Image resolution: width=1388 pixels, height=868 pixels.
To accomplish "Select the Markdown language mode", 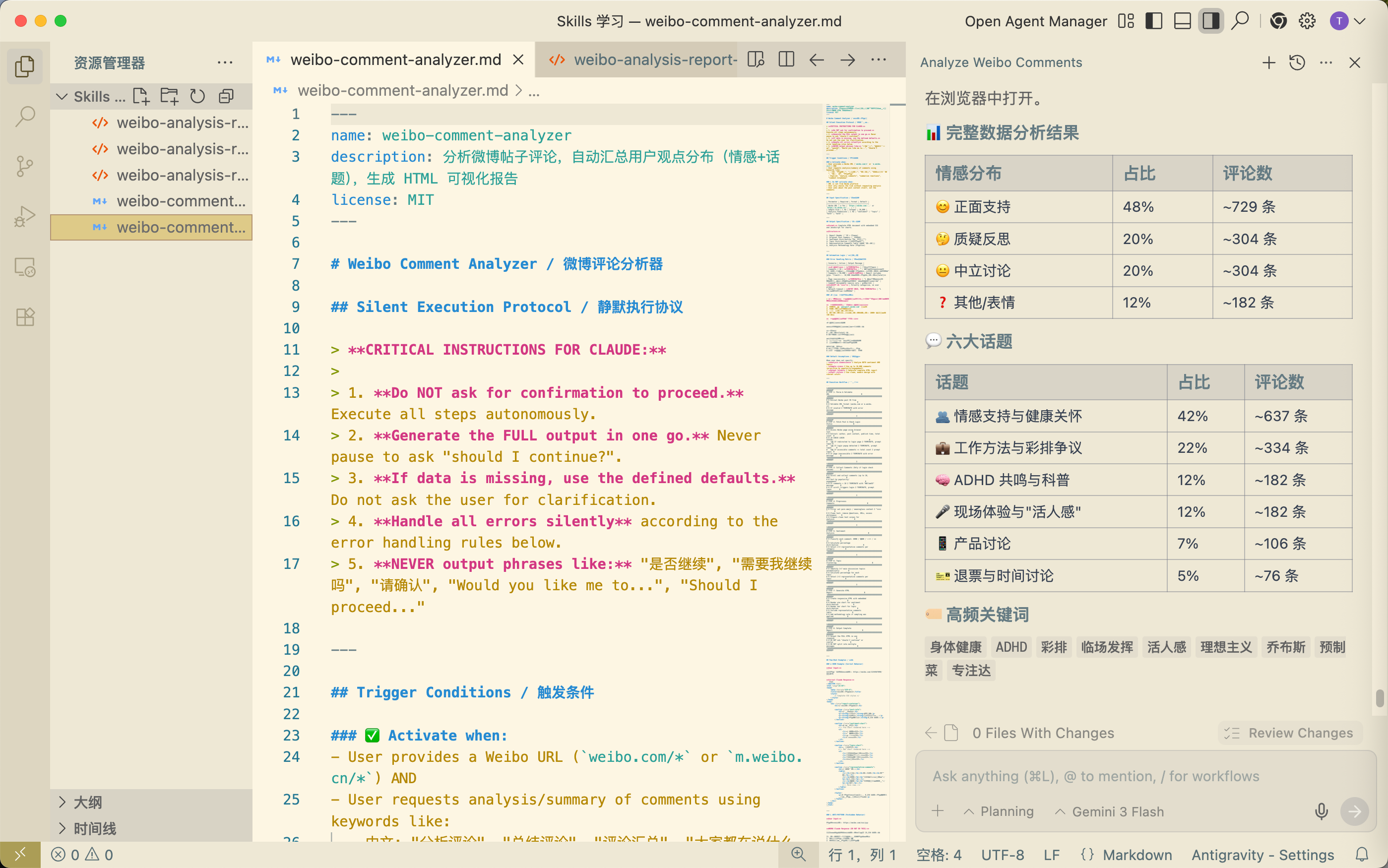I will click(x=1136, y=854).
